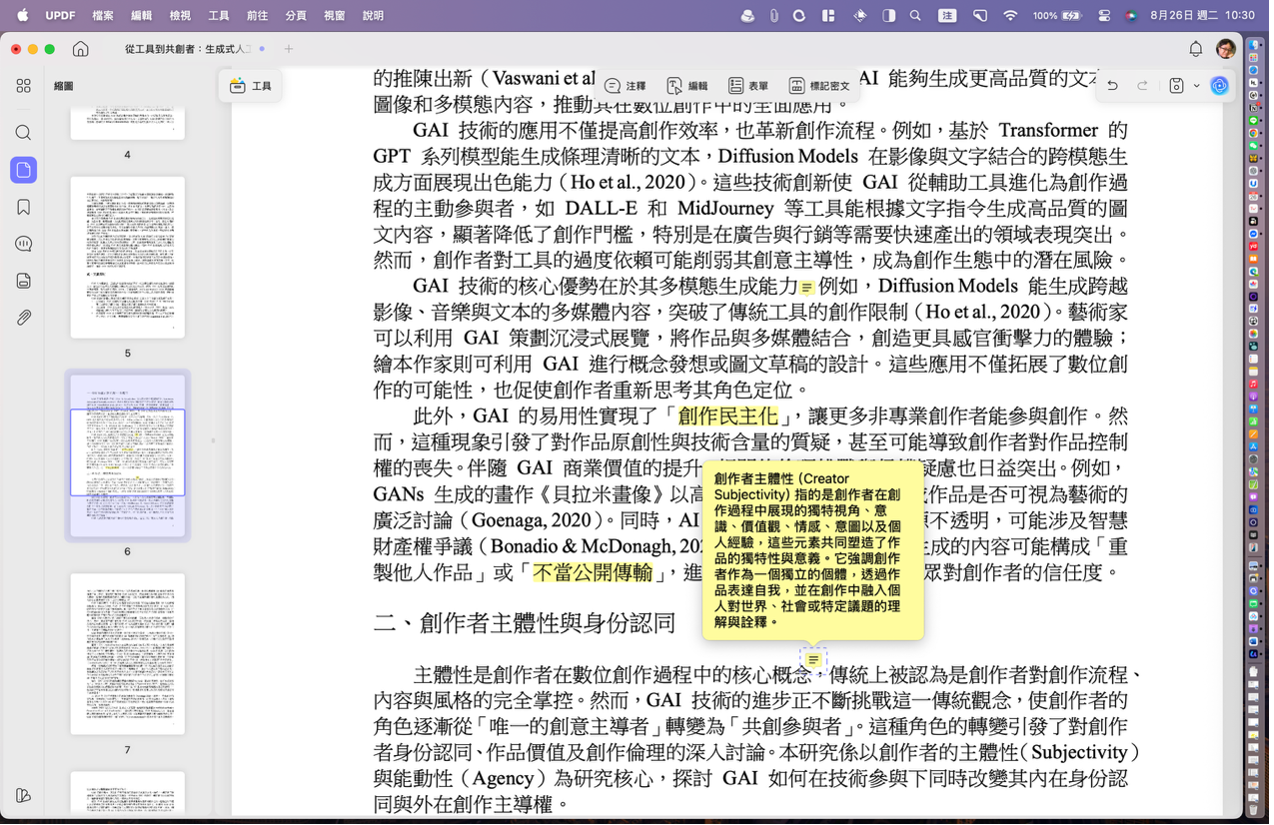Viewport: 1274px width, 825px height.
Task: Activate Siri from the menu bar
Action: 1131,16
